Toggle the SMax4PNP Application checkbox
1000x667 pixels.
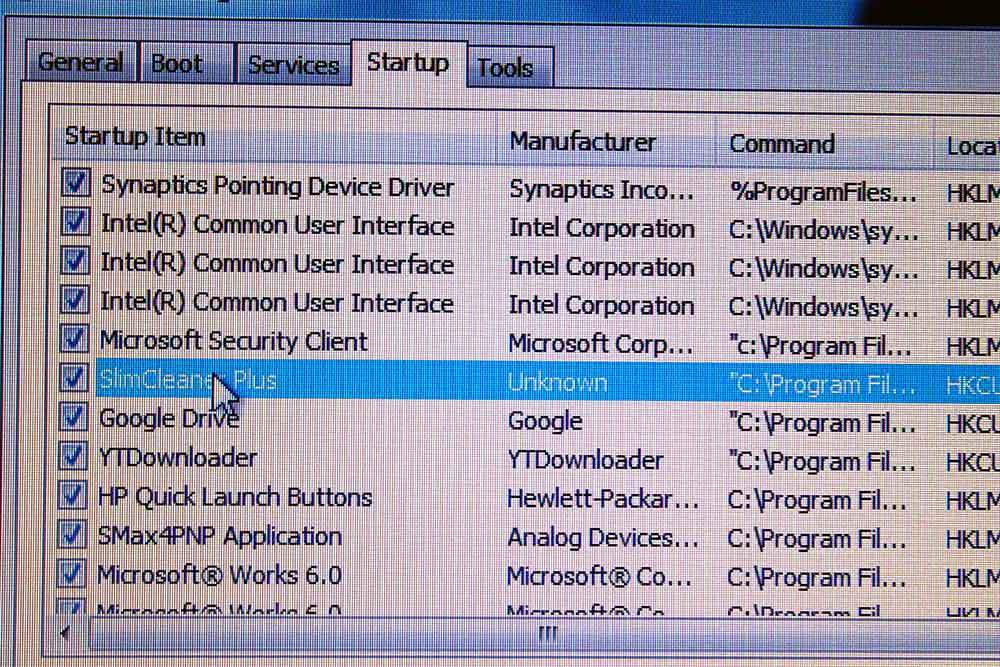click(71, 534)
